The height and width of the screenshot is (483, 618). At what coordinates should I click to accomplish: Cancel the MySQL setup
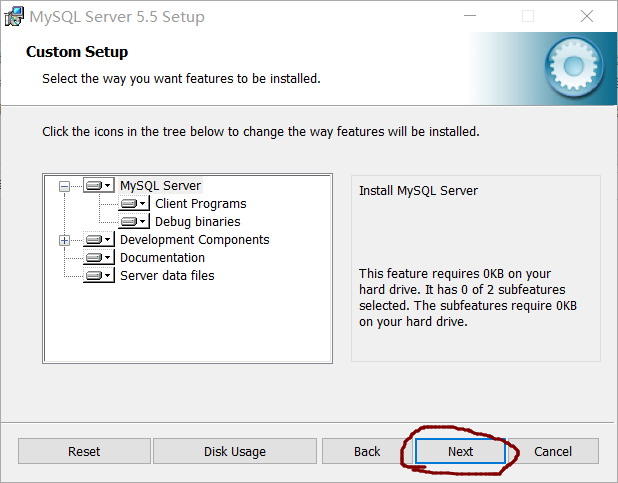point(553,451)
